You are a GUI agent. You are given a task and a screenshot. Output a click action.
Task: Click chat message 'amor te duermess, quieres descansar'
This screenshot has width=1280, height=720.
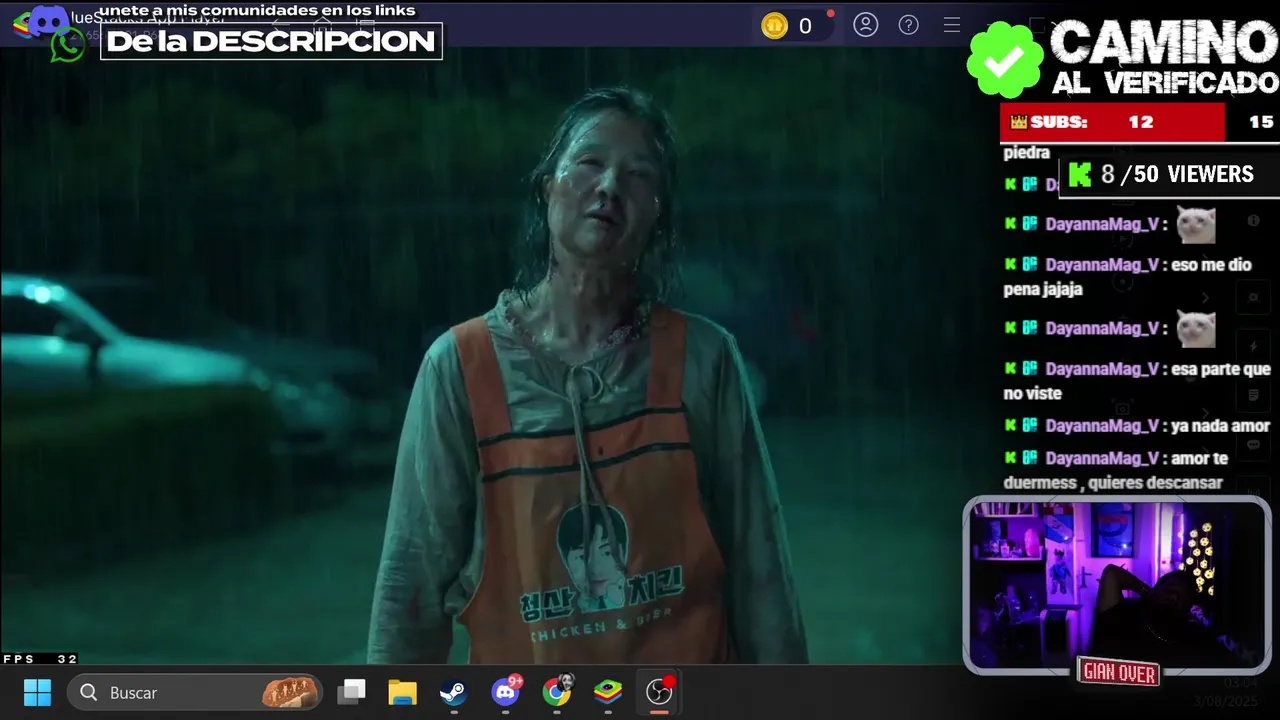(1116, 470)
